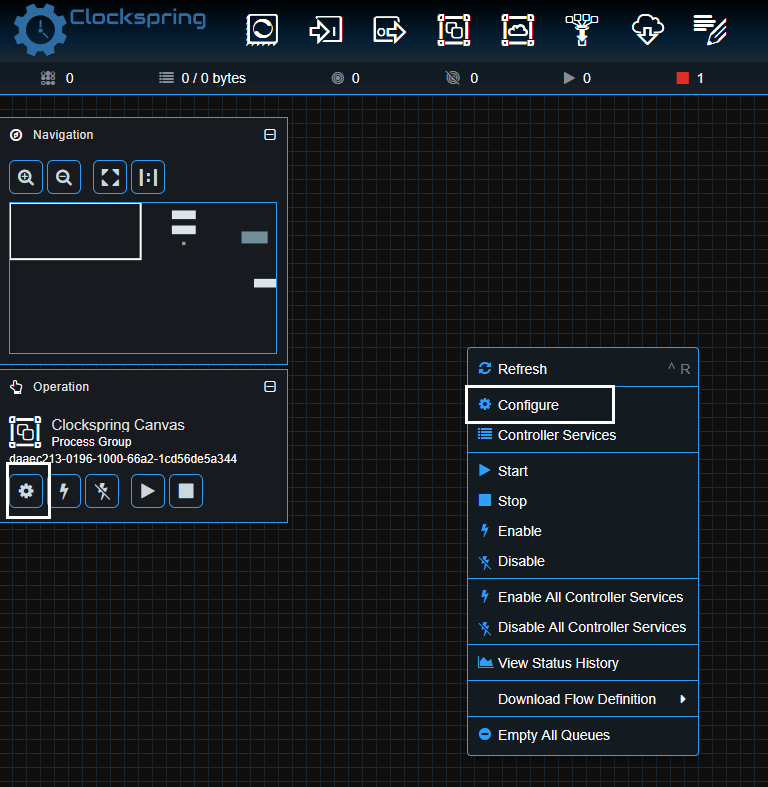Select Empty All Queues
The image size is (768, 787).
pyautogui.click(x=583, y=735)
